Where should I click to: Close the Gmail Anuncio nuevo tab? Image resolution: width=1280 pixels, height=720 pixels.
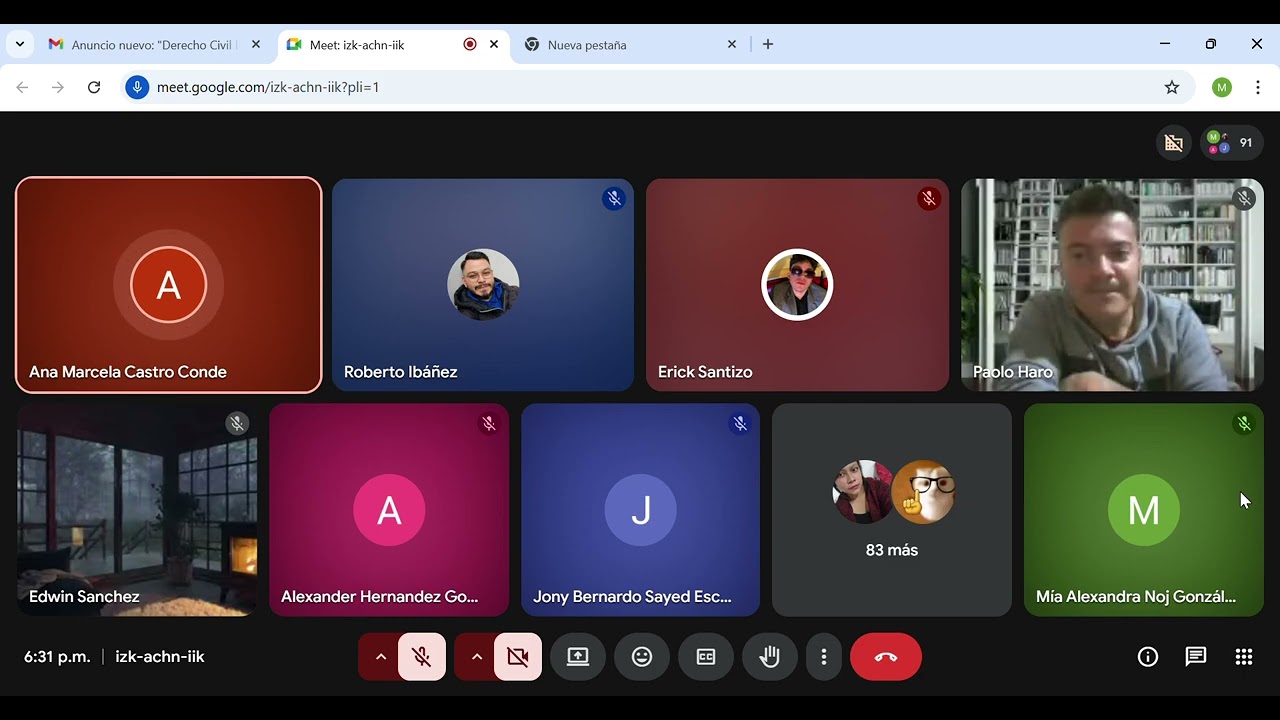pos(256,44)
